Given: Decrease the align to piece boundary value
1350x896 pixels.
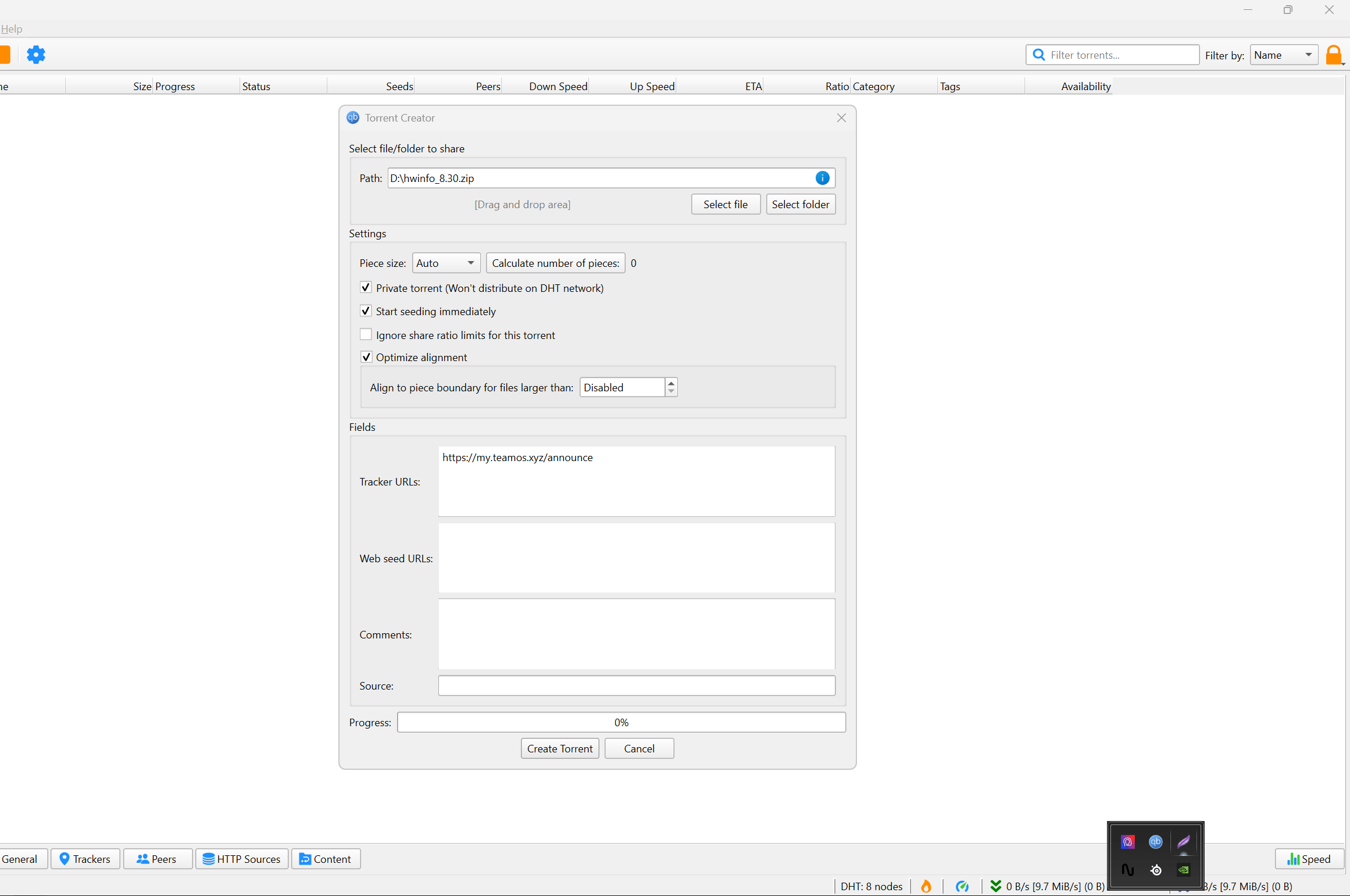Looking at the screenshot, I should click(x=671, y=392).
